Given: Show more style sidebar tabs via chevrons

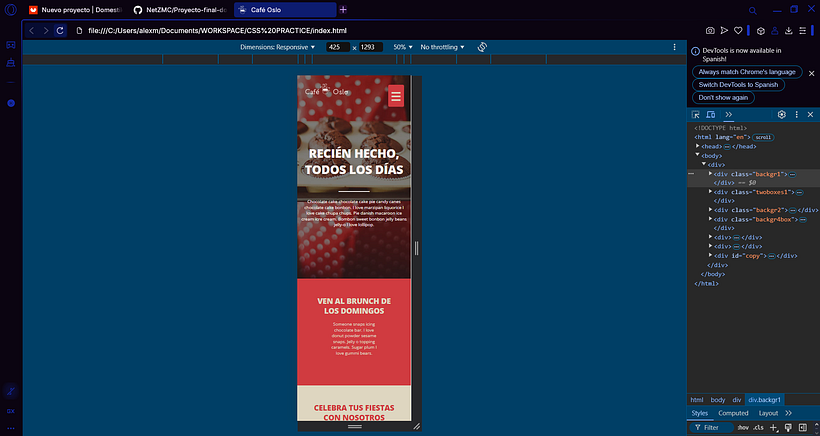Looking at the screenshot, I should coord(789,413).
